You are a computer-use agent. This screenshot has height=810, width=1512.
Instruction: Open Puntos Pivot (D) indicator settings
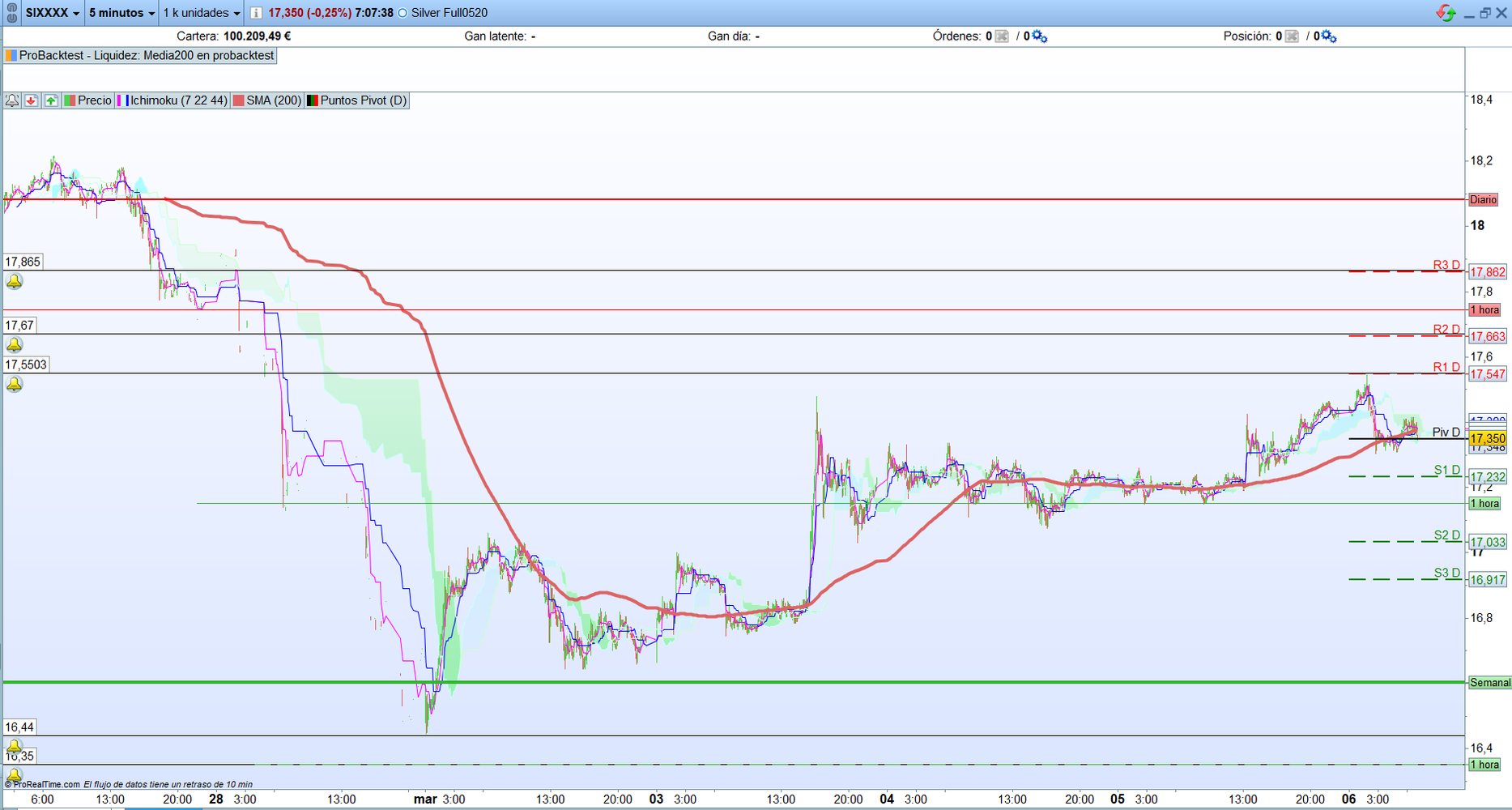[356, 100]
